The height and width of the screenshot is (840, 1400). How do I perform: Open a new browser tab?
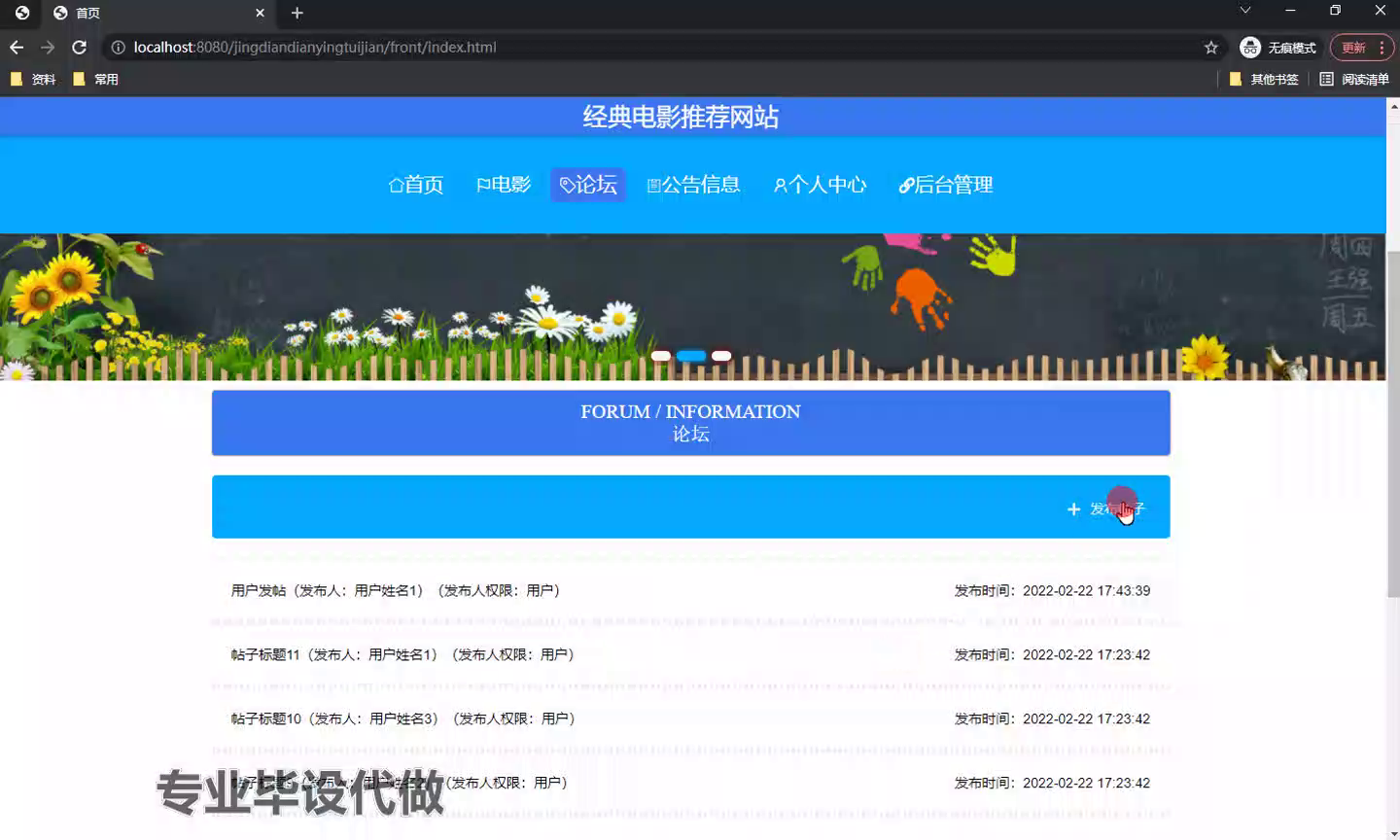297,13
